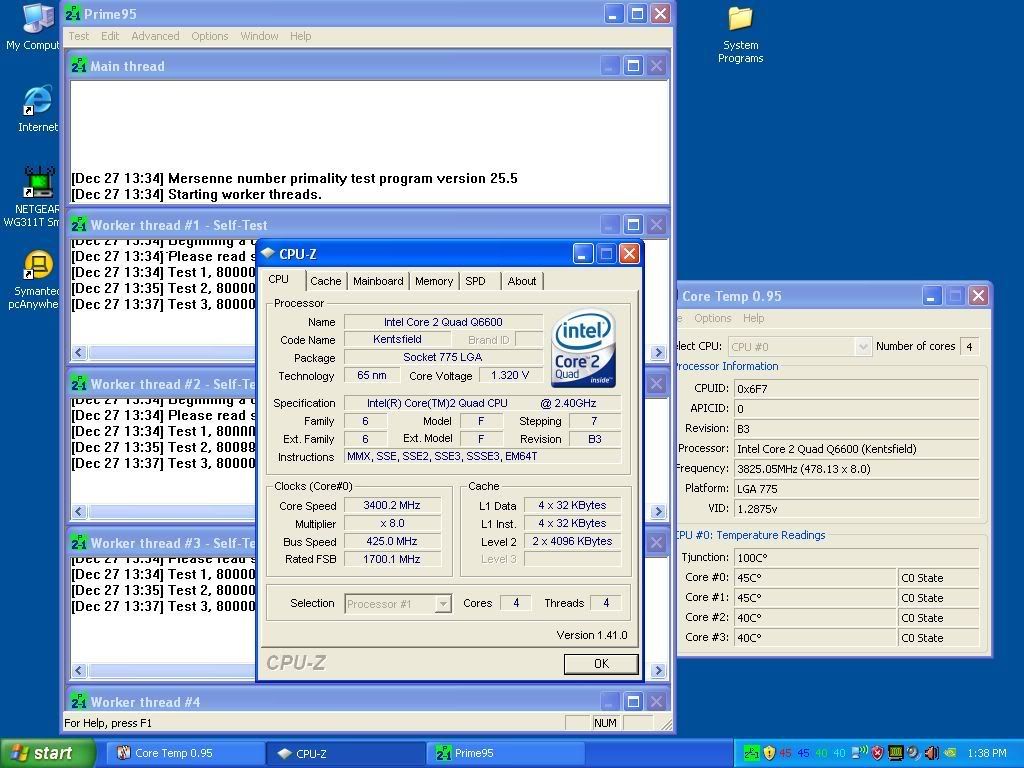
Task: Open the Advanced menu in Prime95
Action: tap(155, 36)
